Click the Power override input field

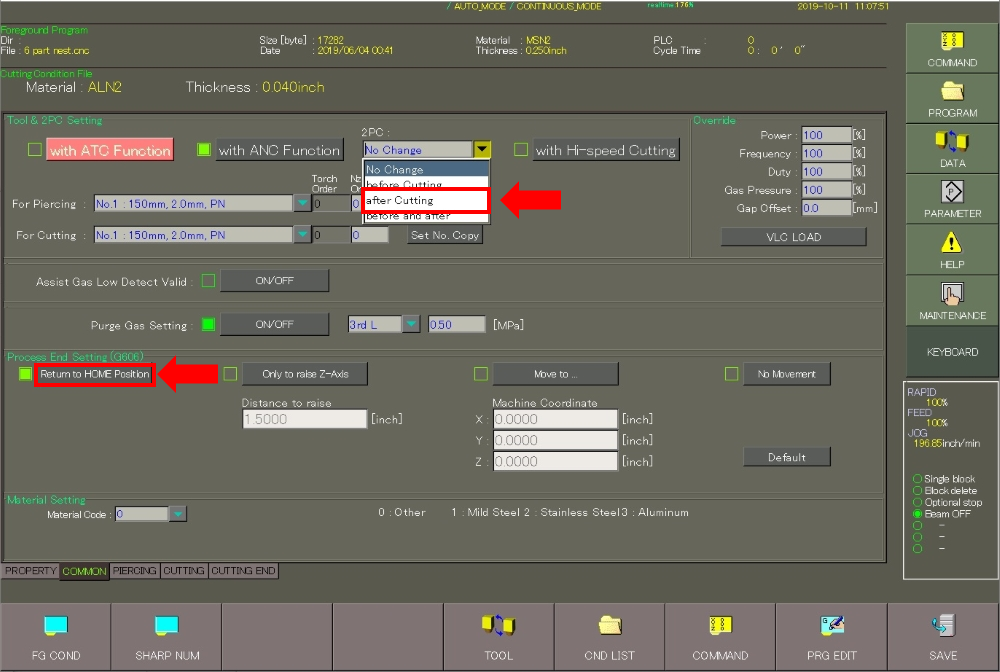[825, 136]
